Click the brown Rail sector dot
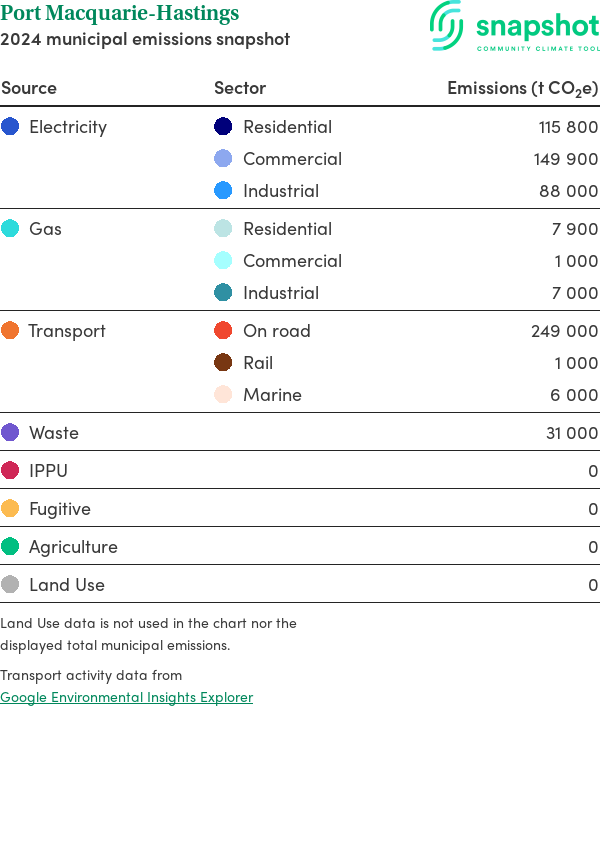 pos(223,363)
